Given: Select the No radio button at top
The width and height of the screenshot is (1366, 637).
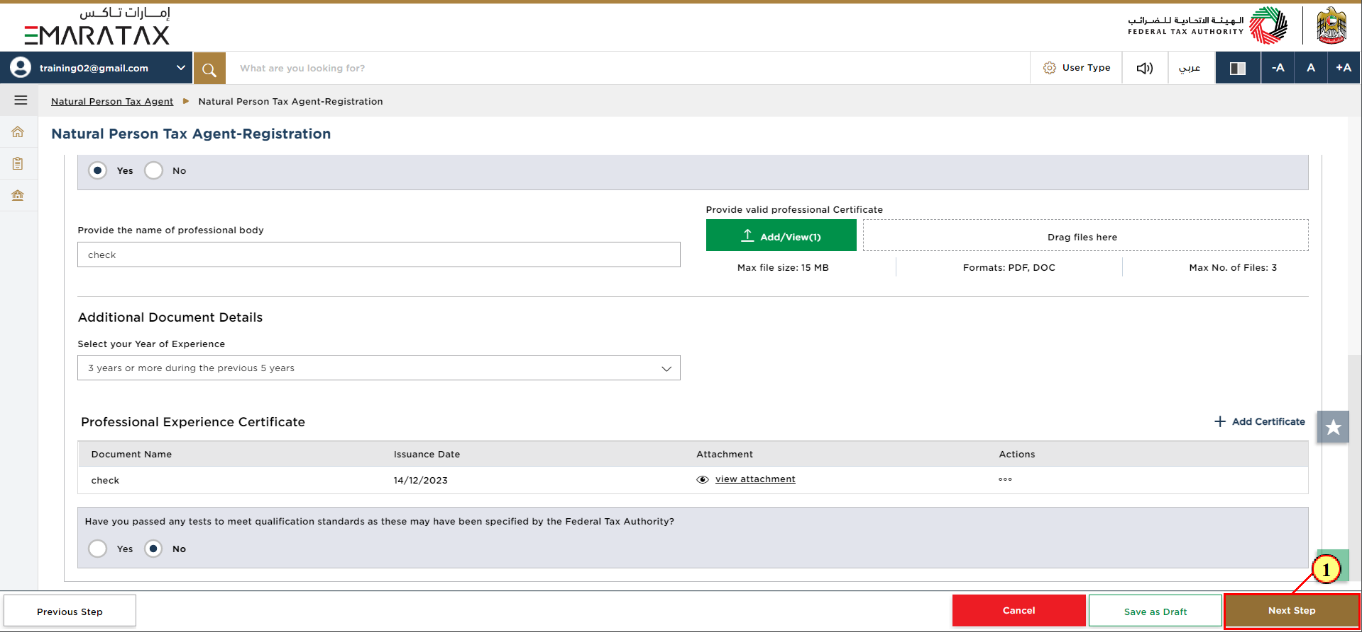Looking at the screenshot, I should point(153,171).
